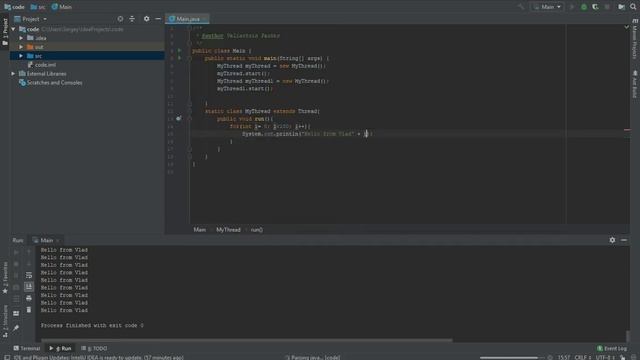Toggle soft-wrap in the Run console
This screenshot has width=640, height=360.
pos(29,276)
